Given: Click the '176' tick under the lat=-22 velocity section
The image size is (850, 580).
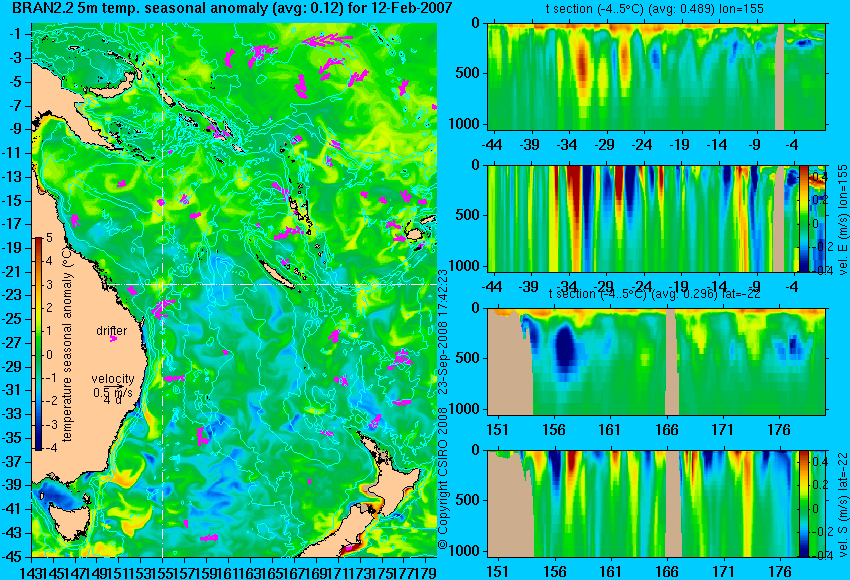Looking at the screenshot, I should 779,572.
